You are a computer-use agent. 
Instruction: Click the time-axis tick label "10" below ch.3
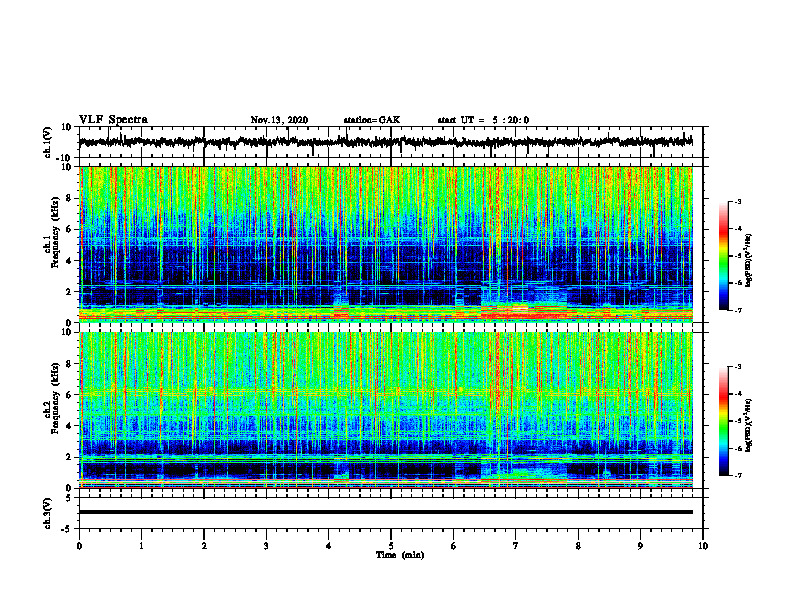click(703, 546)
